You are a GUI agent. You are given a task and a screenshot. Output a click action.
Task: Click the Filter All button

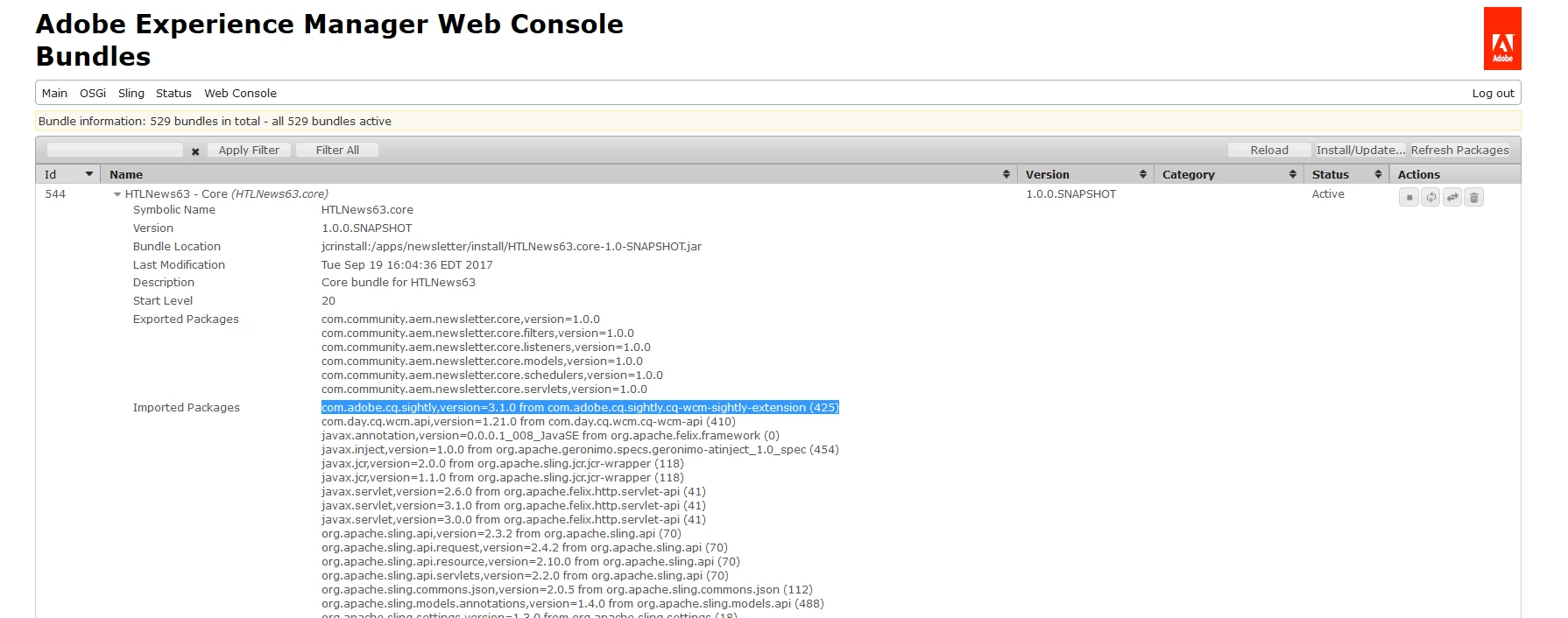coord(337,150)
